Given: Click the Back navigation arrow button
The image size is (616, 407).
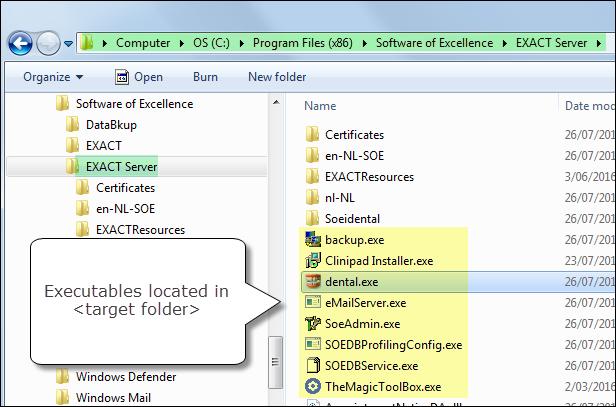Looking at the screenshot, I should click(20, 43).
